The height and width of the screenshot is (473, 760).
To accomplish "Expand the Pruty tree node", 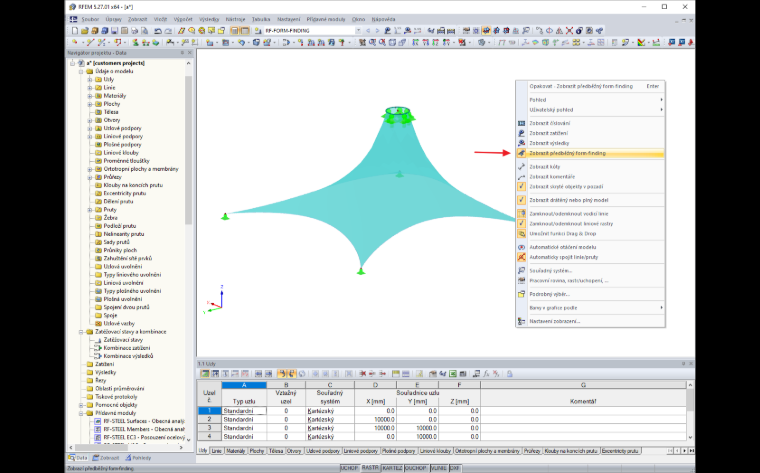I will pos(90,210).
